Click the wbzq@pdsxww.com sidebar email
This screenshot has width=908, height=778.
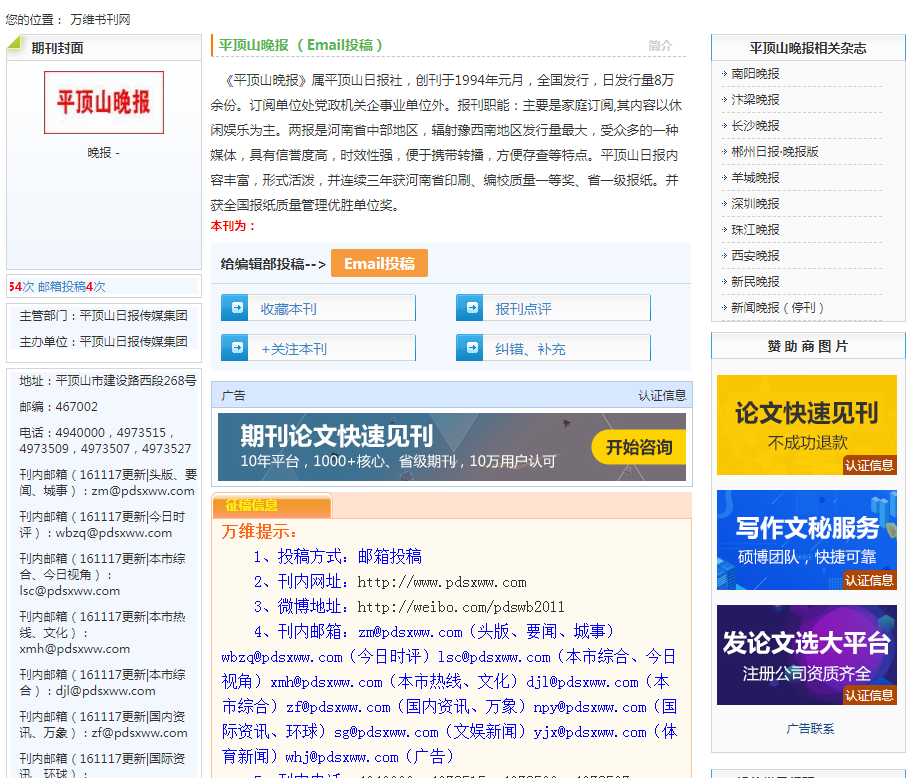[114, 533]
